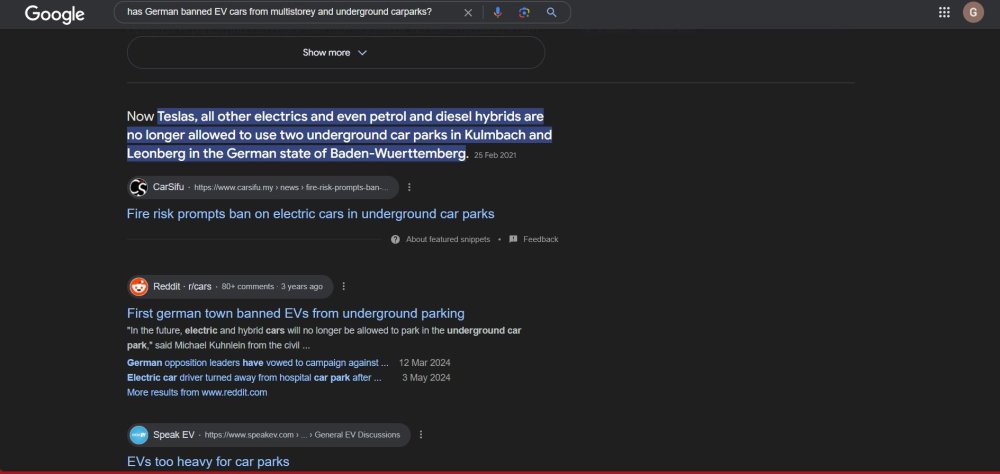Click the Speak EV breadcrumb URL

pyautogui.click(x=302, y=435)
